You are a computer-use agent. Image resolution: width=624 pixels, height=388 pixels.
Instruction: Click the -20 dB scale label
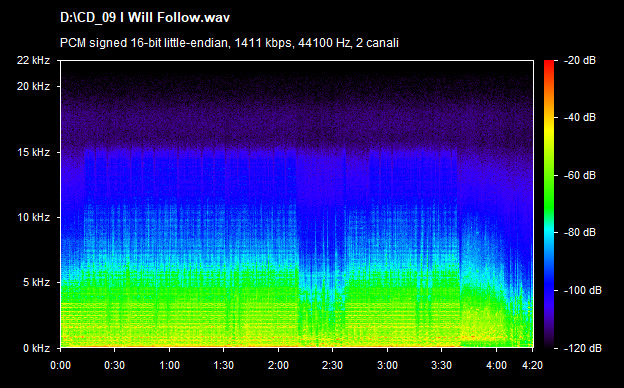(x=580, y=60)
